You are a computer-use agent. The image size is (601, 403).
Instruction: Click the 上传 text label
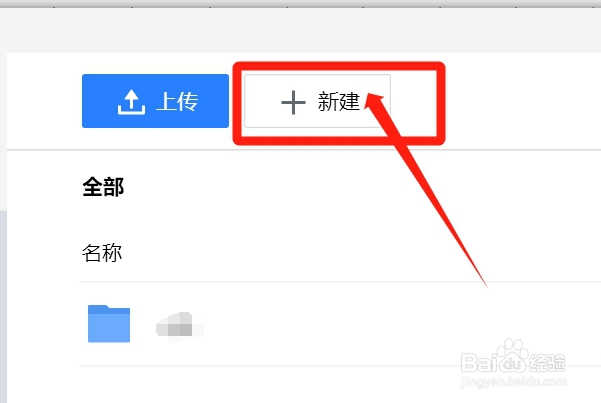click(x=177, y=102)
